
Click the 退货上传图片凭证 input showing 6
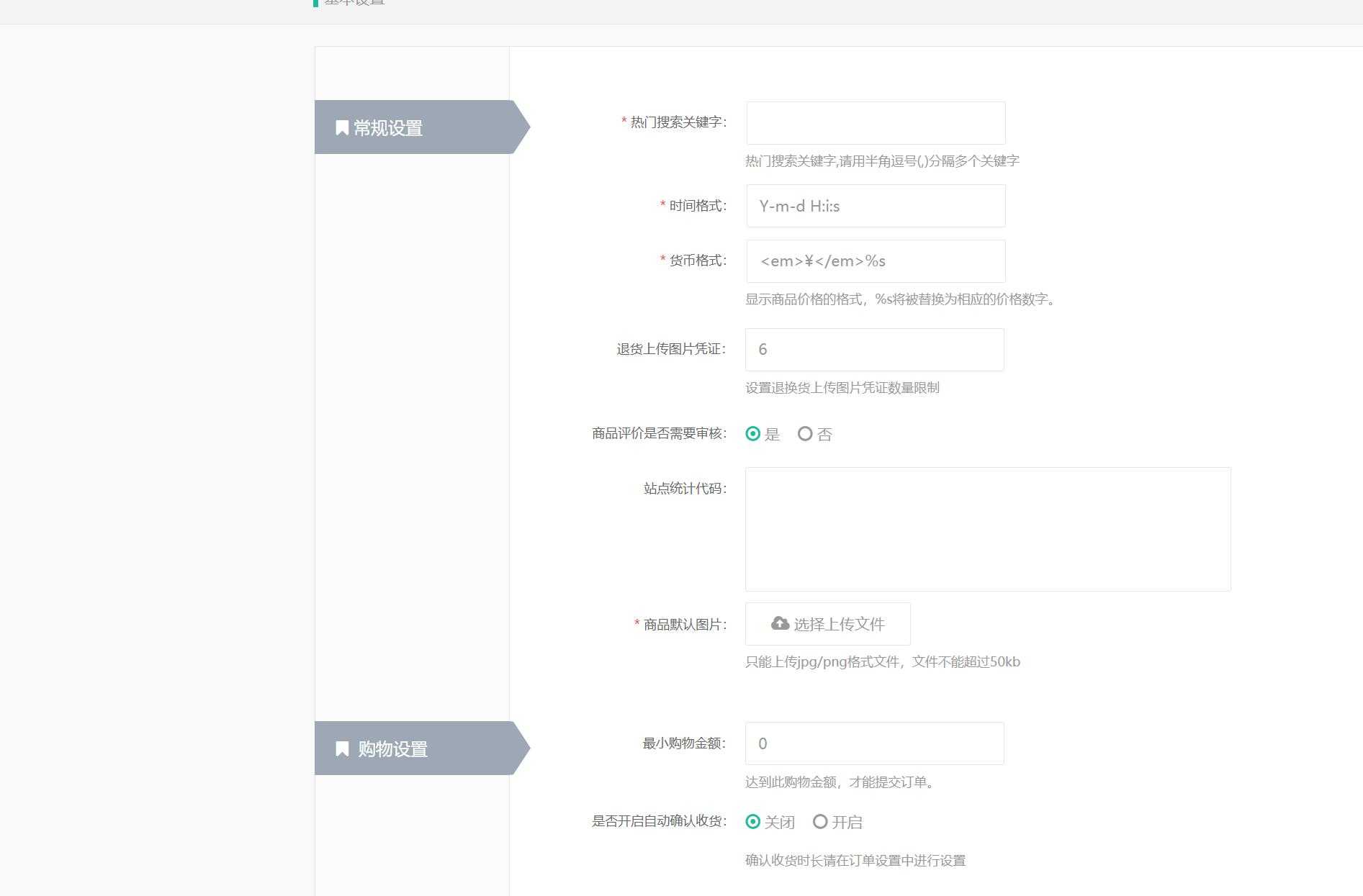pos(873,349)
